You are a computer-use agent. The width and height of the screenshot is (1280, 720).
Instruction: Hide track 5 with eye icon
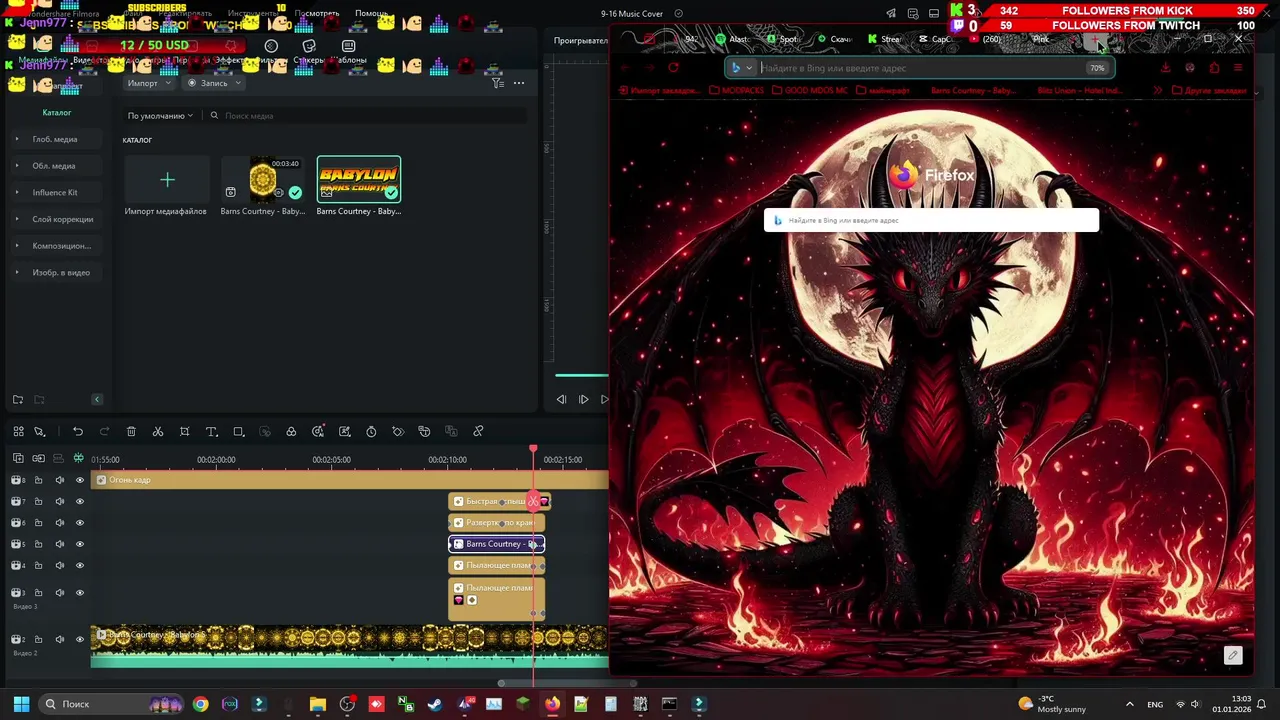pos(80,544)
